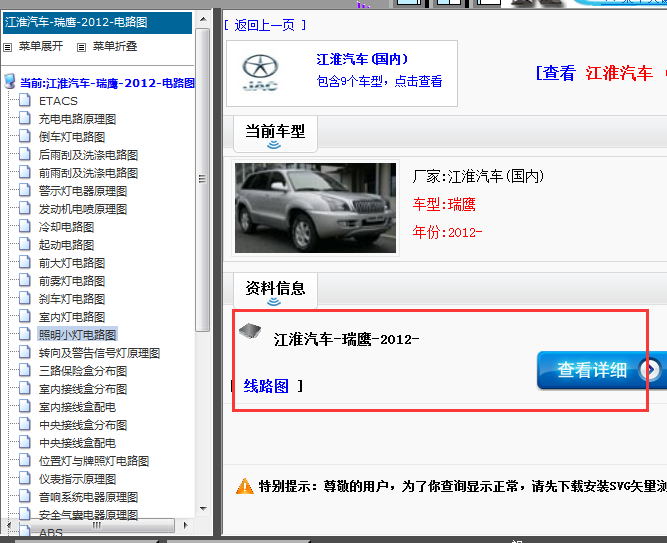This screenshot has width=667, height=543.
Task: Click the red 江淮汽车 link at top right
Action: pyautogui.click(x=619, y=73)
